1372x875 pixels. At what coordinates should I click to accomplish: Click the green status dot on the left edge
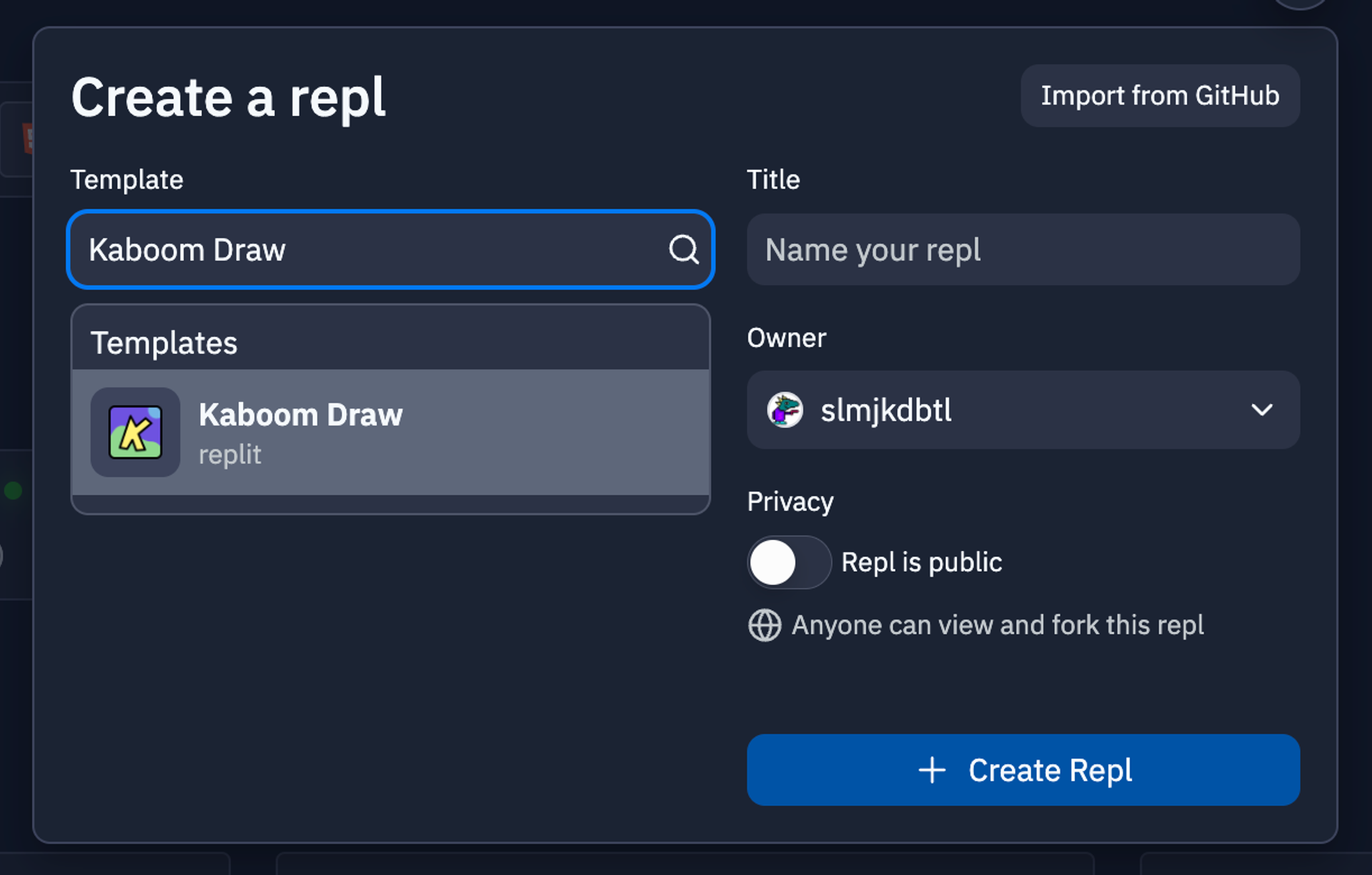[11, 491]
